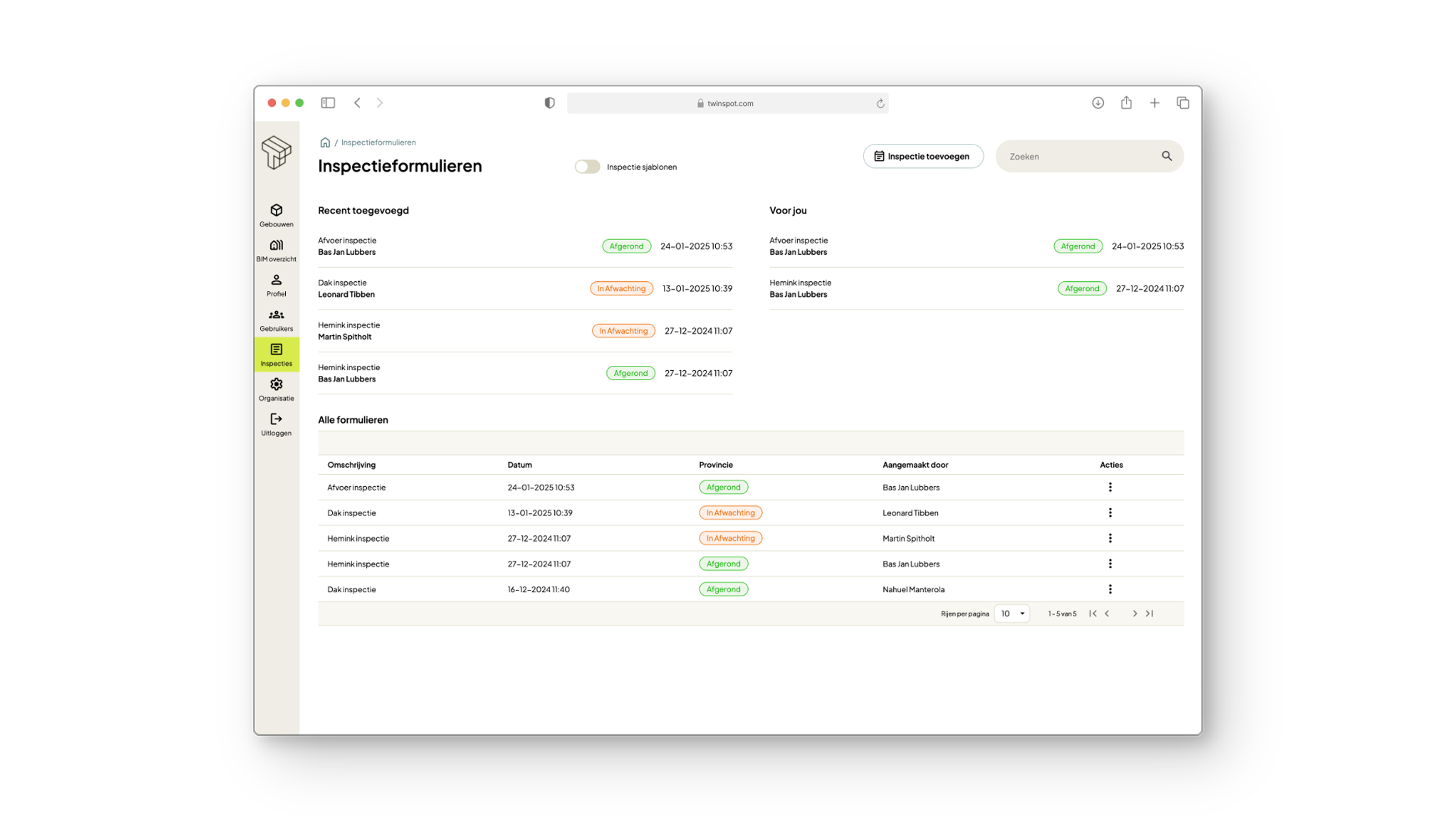Open BIM overzicht in sidebar
This screenshot has height=819, width=1456.
point(276,250)
